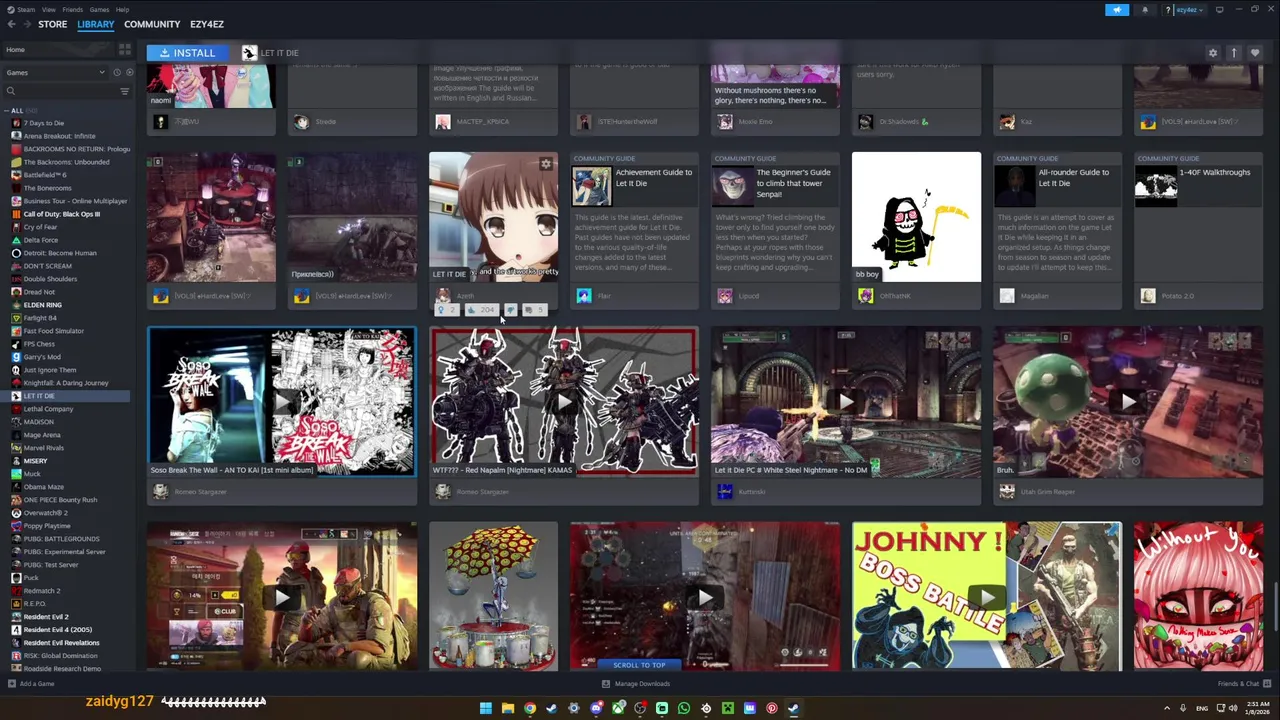Viewport: 1280px width, 720px height.
Task: Open Friends & Chat
Action: [x=1242, y=684]
